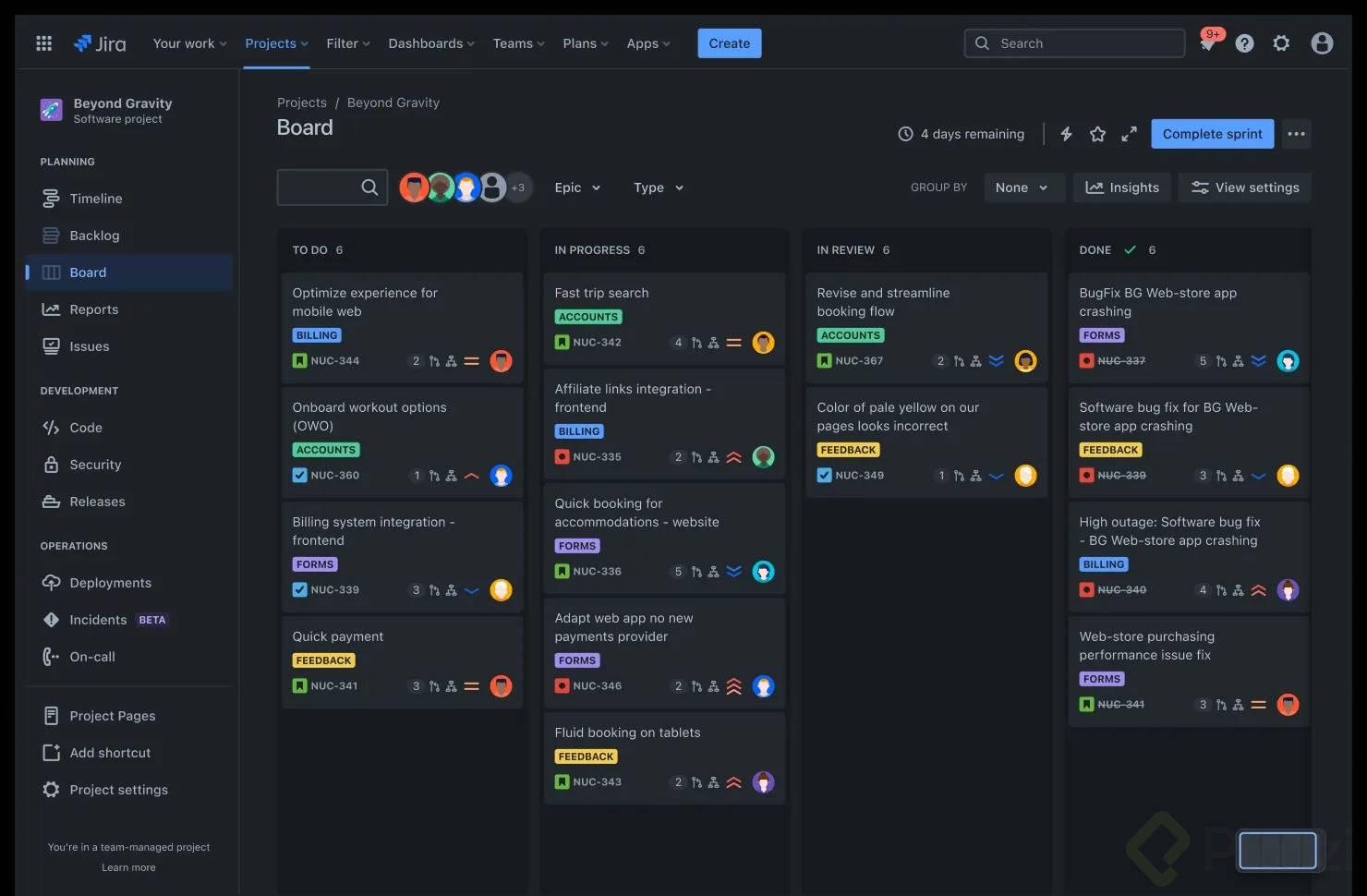
Task: Open the Projects dropdown menu
Action: [x=276, y=43]
